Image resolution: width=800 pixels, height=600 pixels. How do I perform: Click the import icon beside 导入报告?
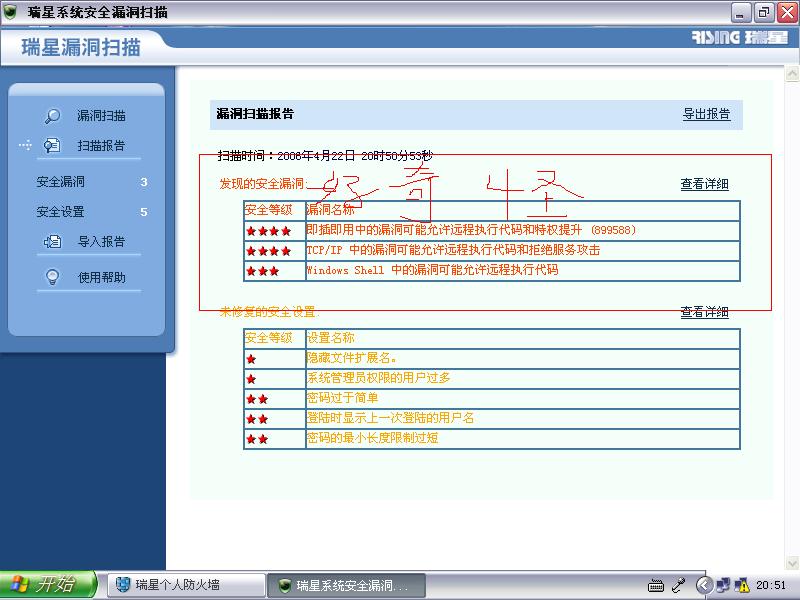coord(52,242)
